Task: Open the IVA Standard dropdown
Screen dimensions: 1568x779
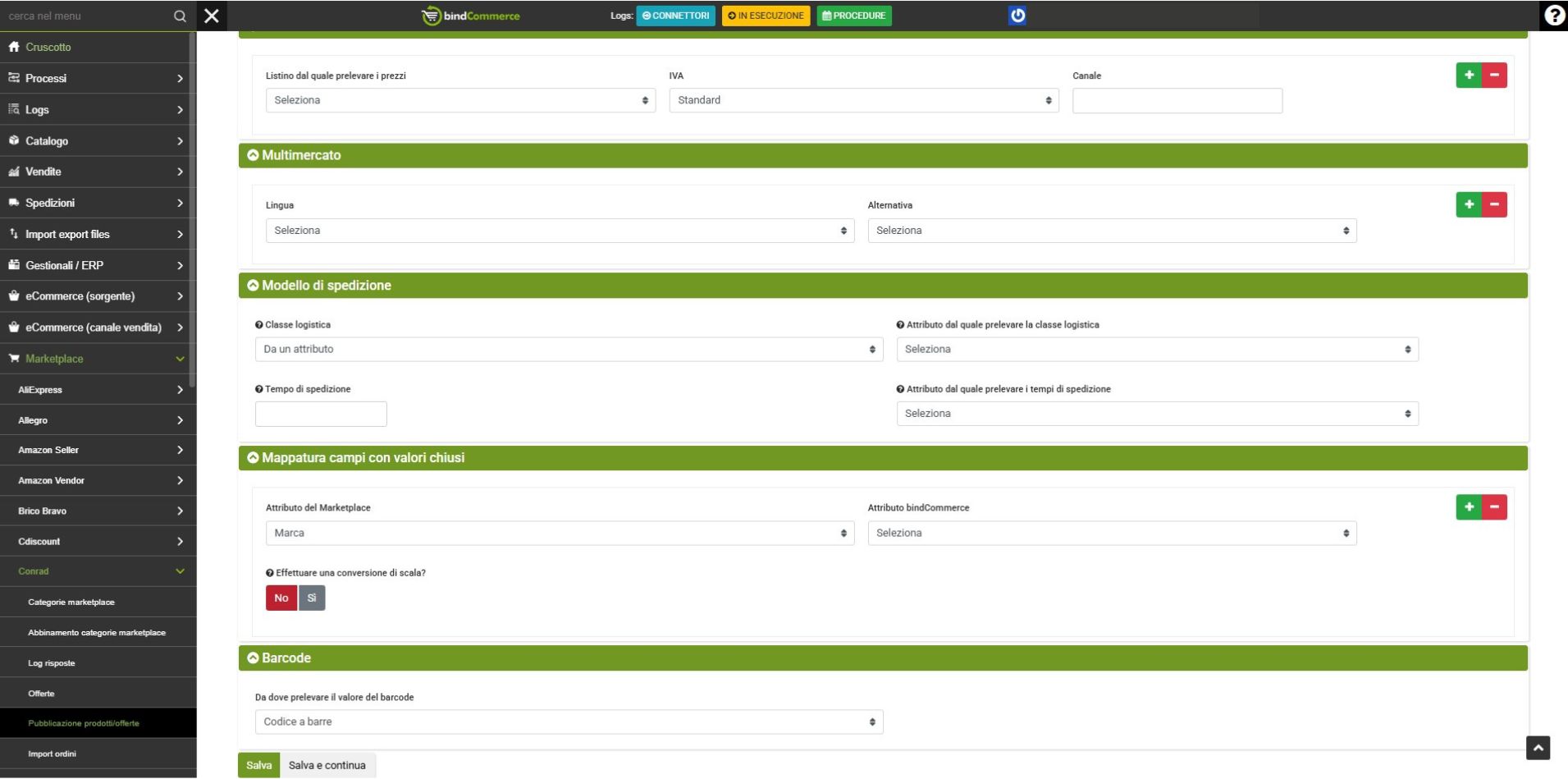Action: pos(863,100)
